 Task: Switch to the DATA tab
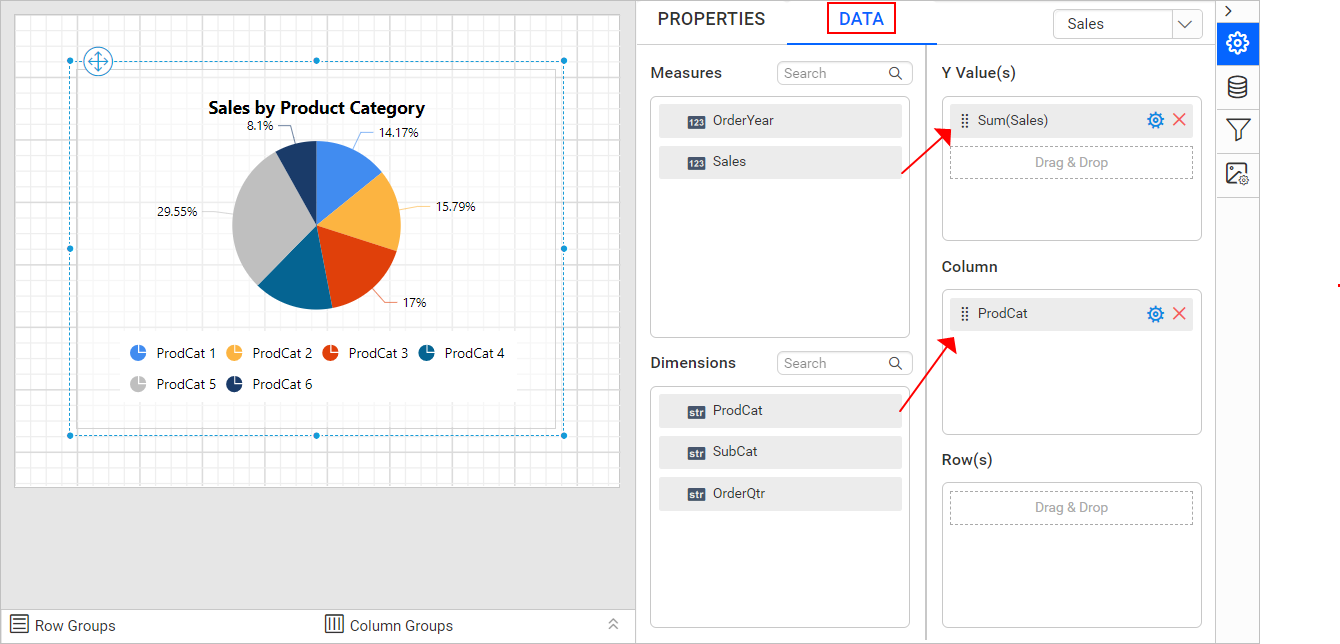click(861, 19)
